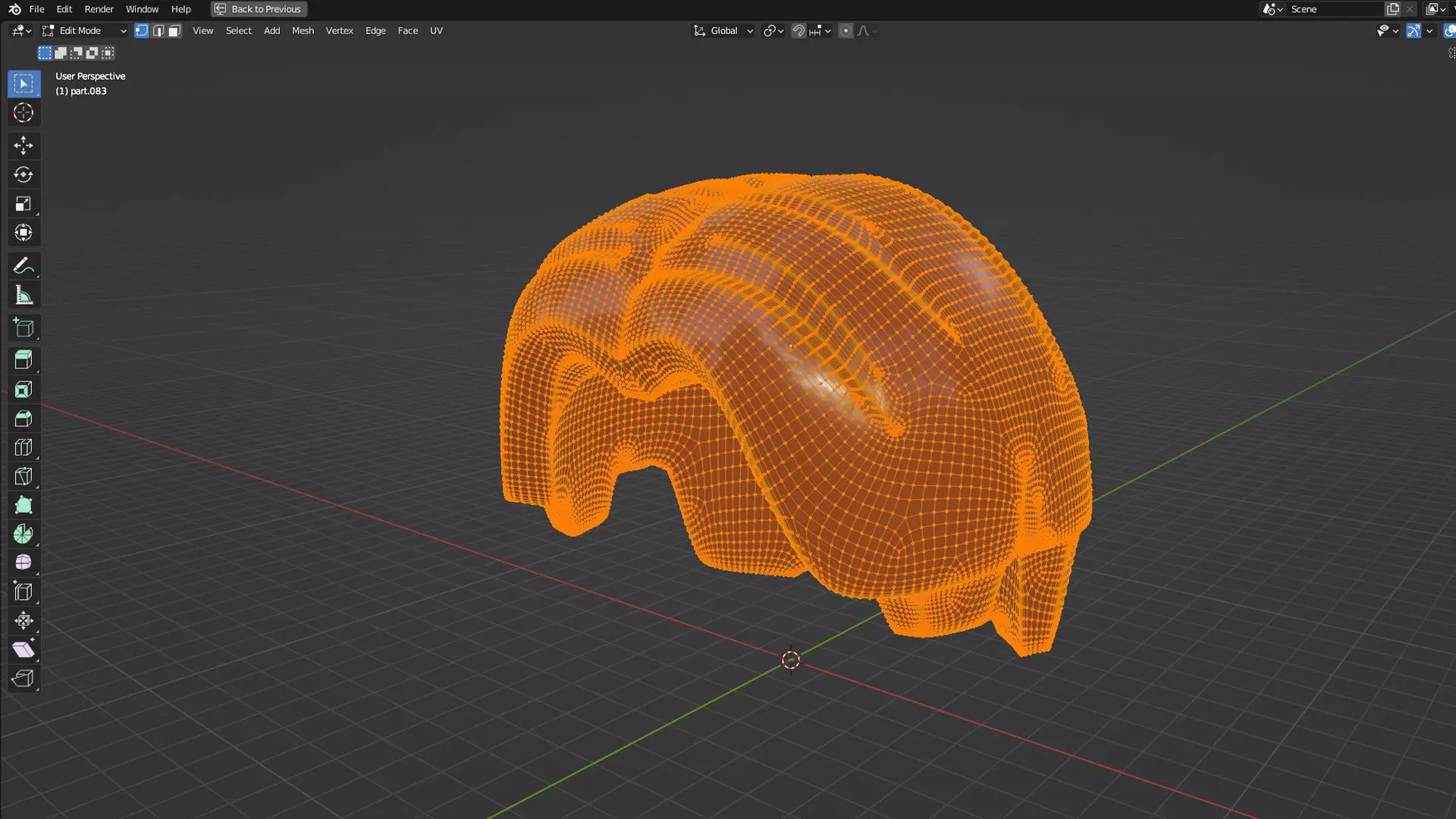Open the Mesh menu
The height and width of the screenshot is (819, 1456).
pos(303,31)
